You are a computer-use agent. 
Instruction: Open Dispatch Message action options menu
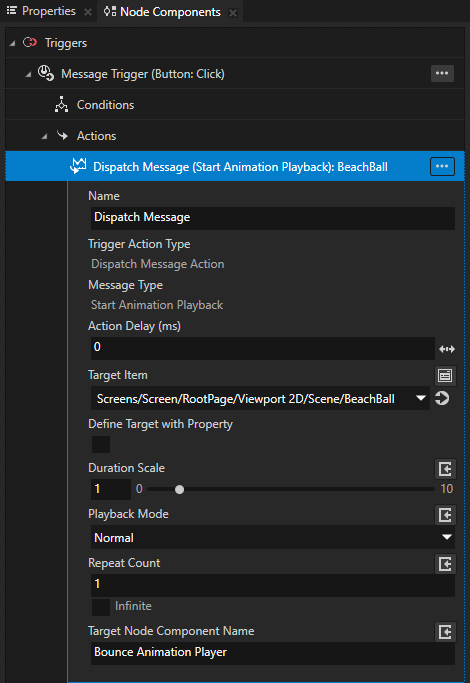coord(442,166)
